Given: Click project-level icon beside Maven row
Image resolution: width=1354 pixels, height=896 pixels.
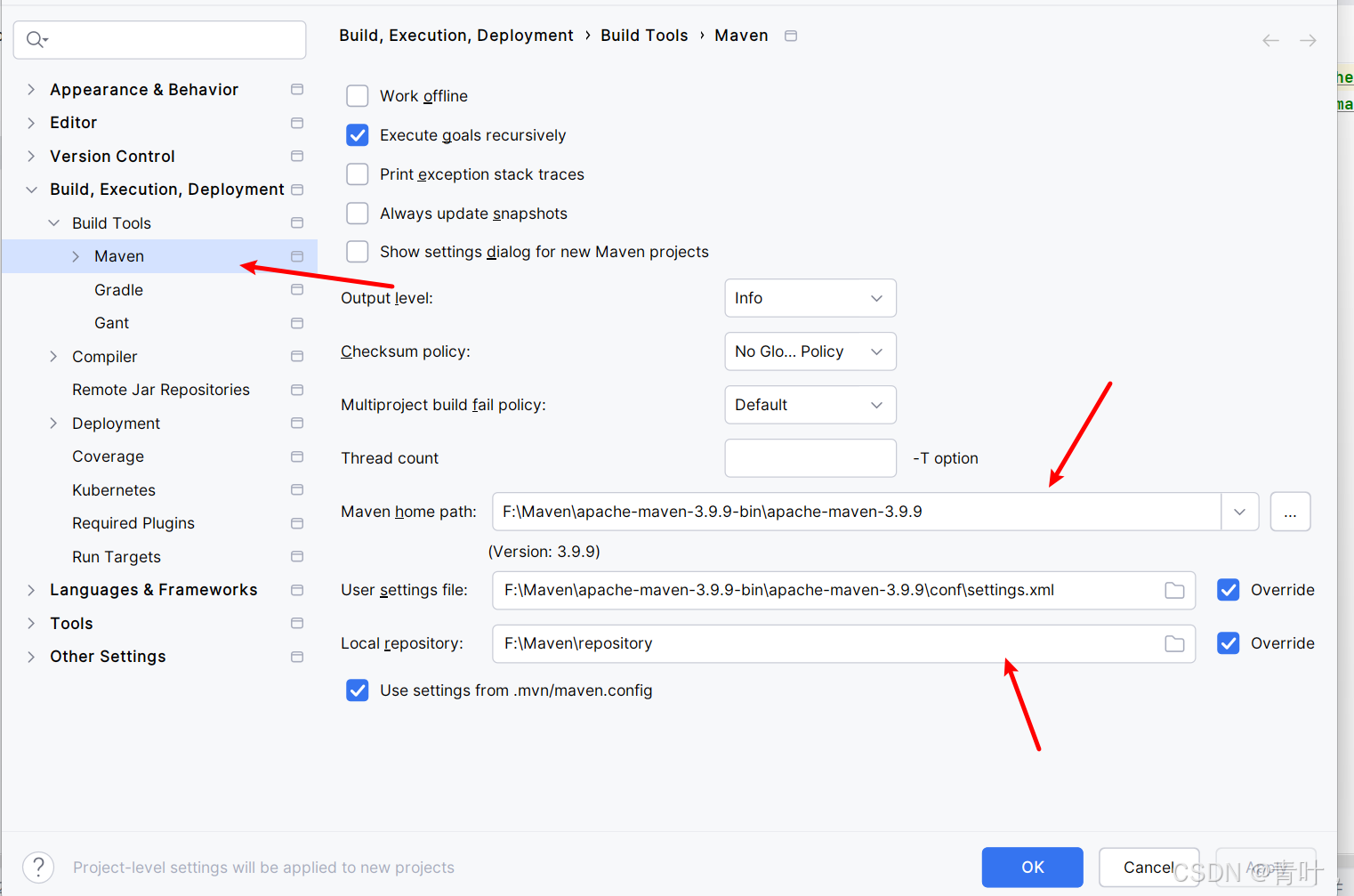Looking at the screenshot, I should coord(297,256).
